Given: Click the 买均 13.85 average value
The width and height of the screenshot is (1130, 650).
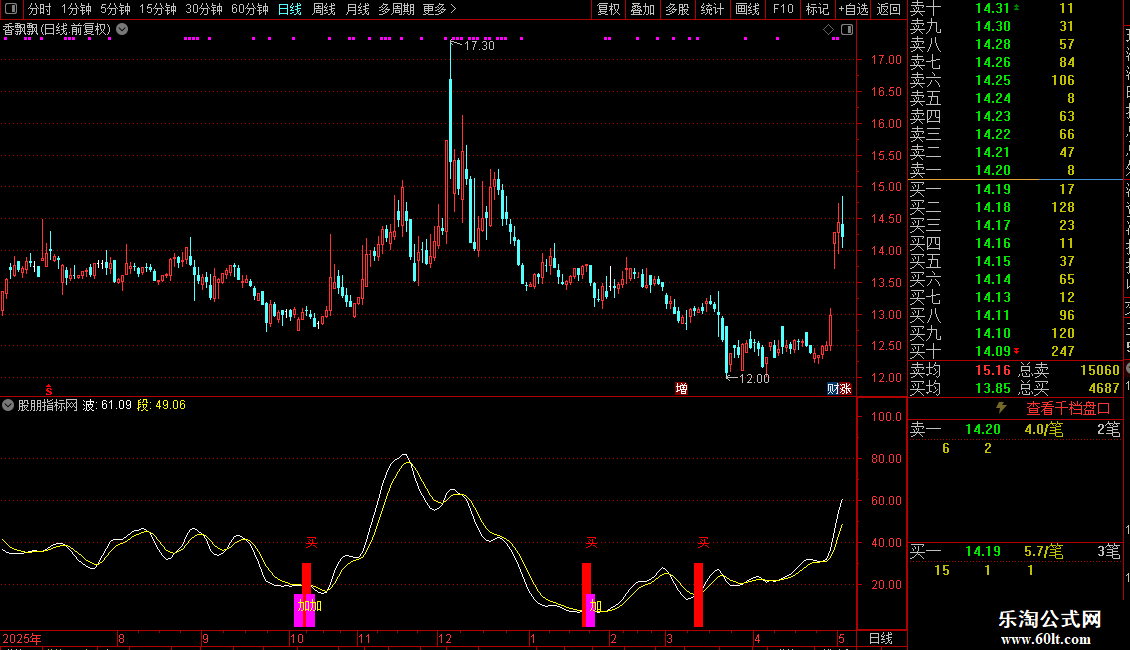Looking at the screenshot, I should (992, 388).
